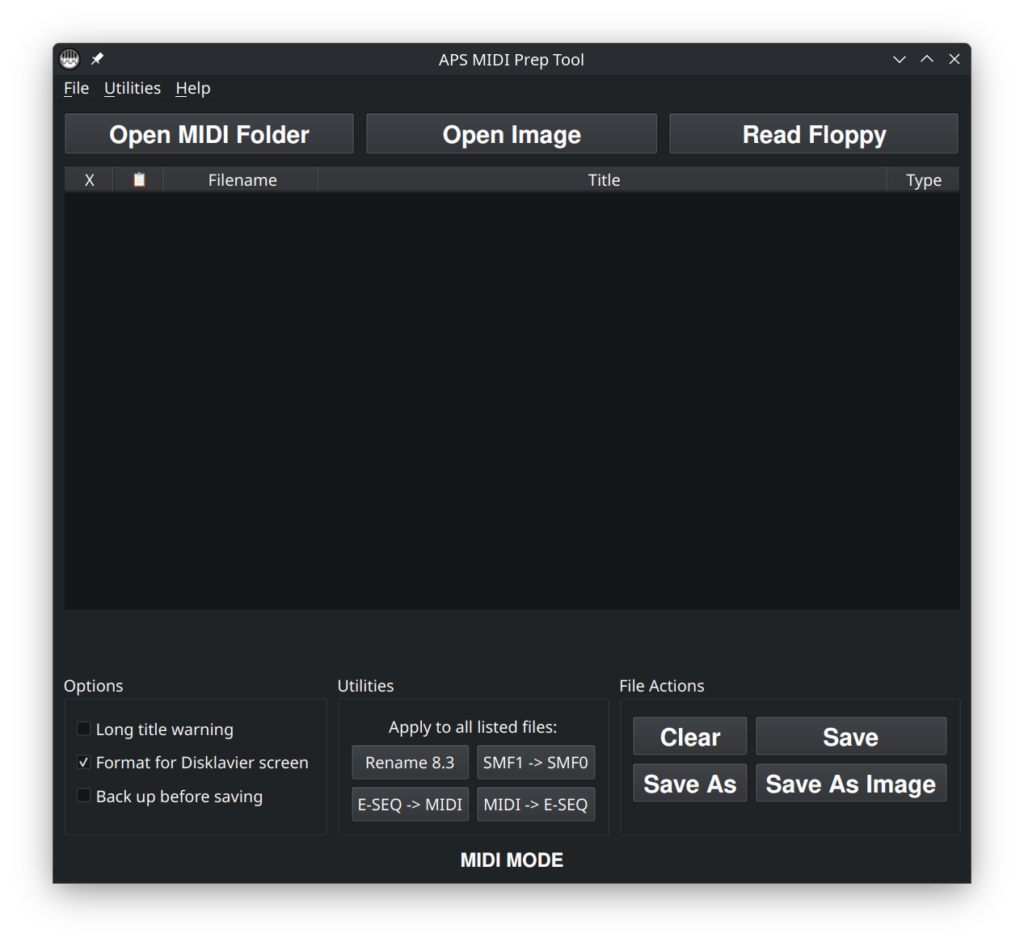Open the Utilities menu
The image size is (1024, 946).
[132, 88]
